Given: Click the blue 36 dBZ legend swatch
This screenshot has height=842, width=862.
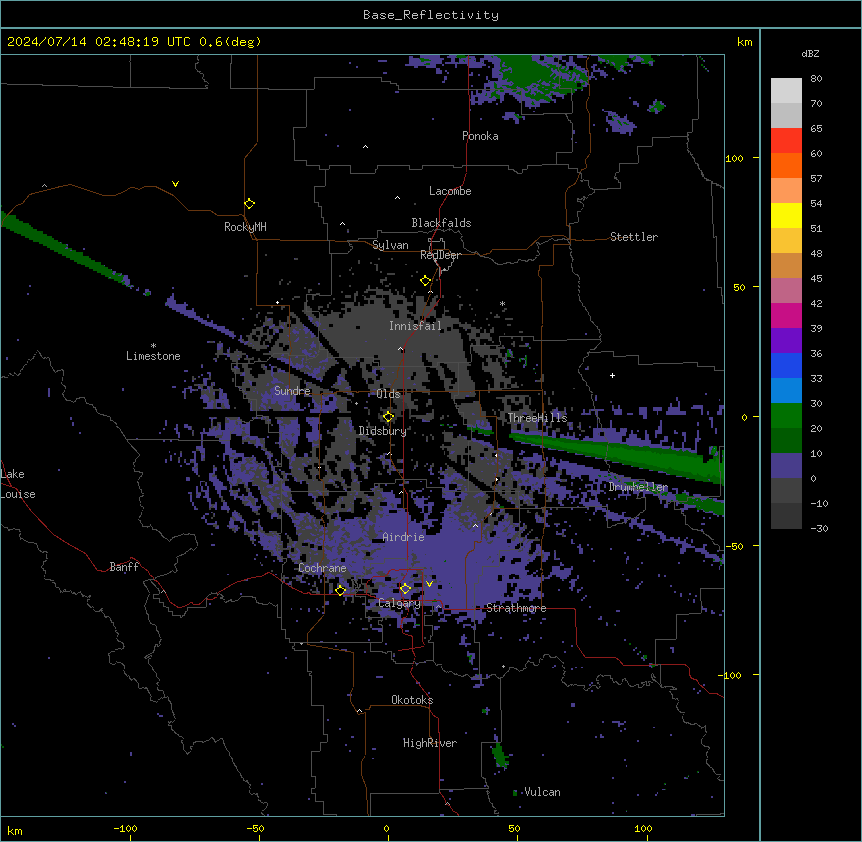Looking at the screenshot, I should point(786,365).
